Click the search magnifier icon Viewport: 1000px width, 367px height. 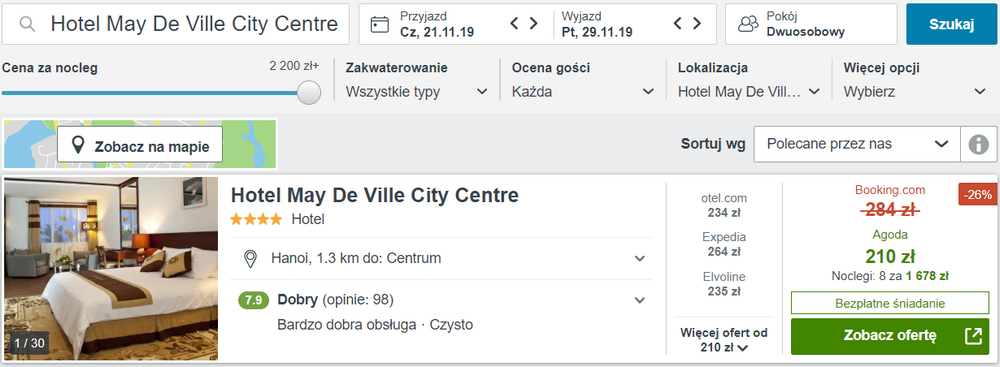point(26,24)
